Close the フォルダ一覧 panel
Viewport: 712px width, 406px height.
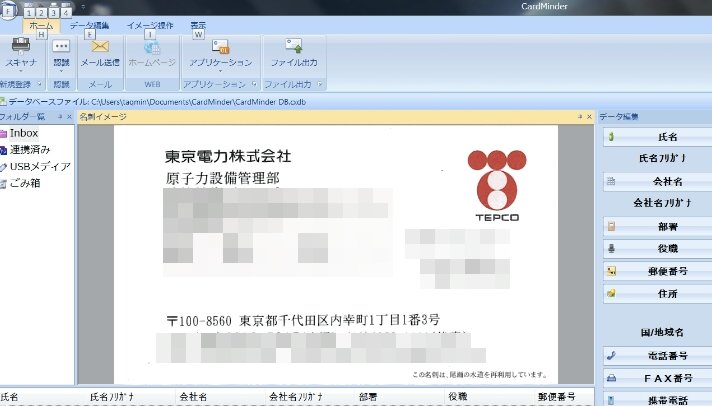pos(69,117)
